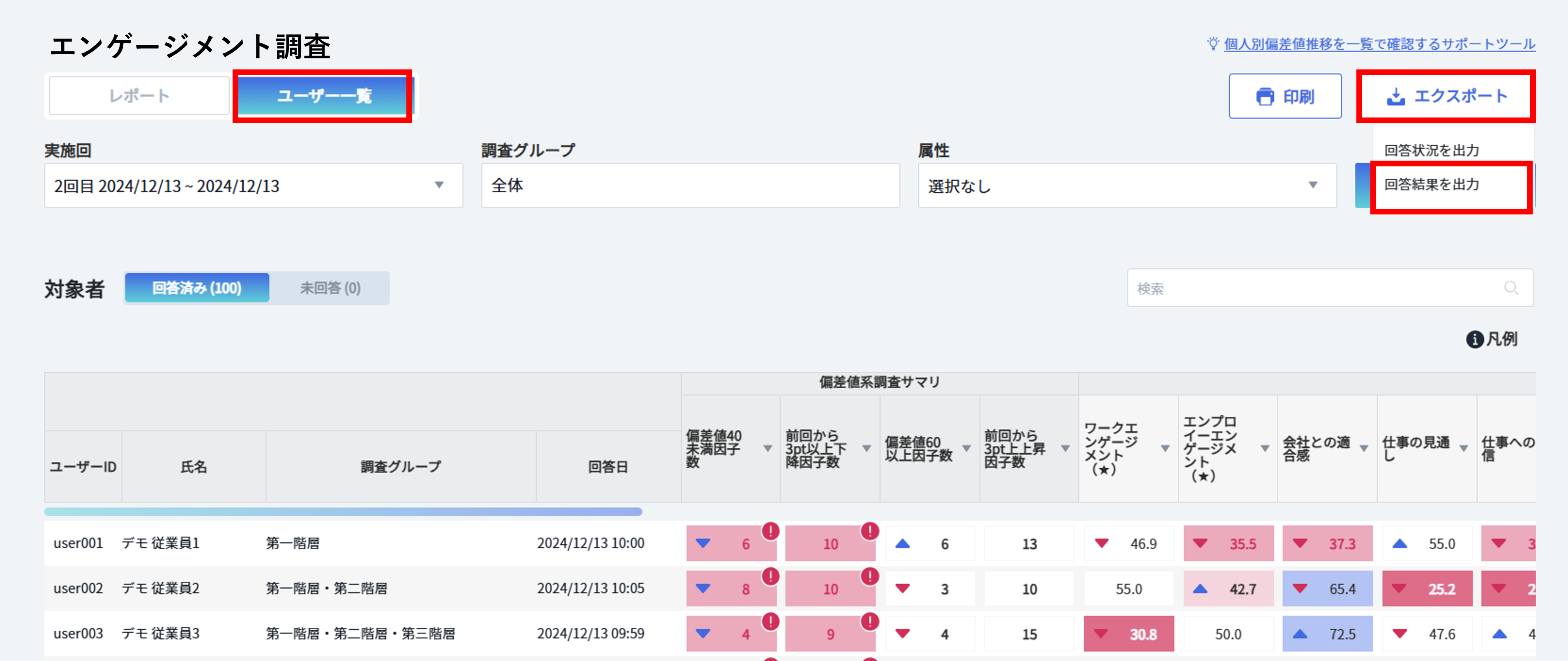Open sort arrow on ワークエンゲージメント column
The height and width of the screenshot is (661, 1568).
click(x=1165, y=449)
